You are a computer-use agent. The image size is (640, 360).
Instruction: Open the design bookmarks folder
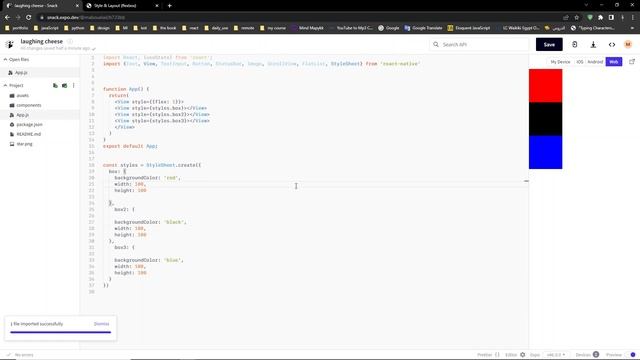[x=100, y=28]
